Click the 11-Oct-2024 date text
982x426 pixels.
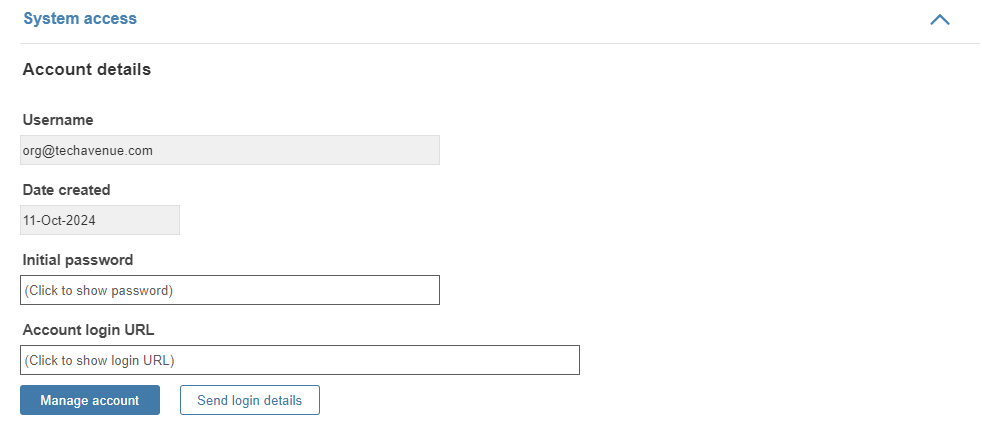click(59, 221)
